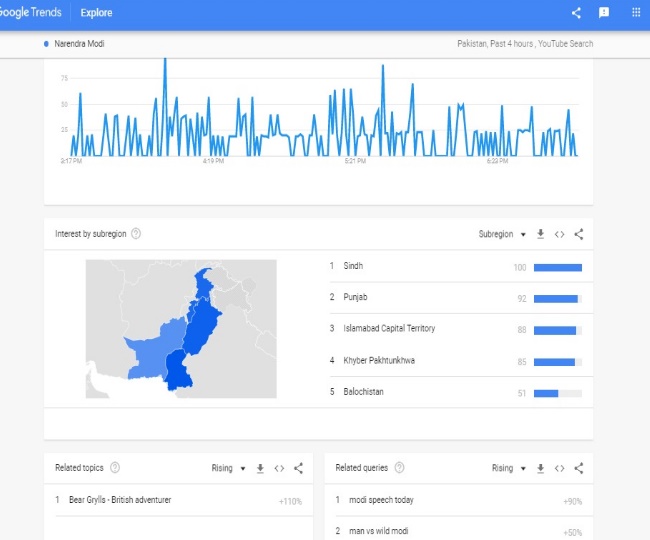650x540 pixels.
Task: Embed the Related queries widget
Action: [x=559, y=468]
